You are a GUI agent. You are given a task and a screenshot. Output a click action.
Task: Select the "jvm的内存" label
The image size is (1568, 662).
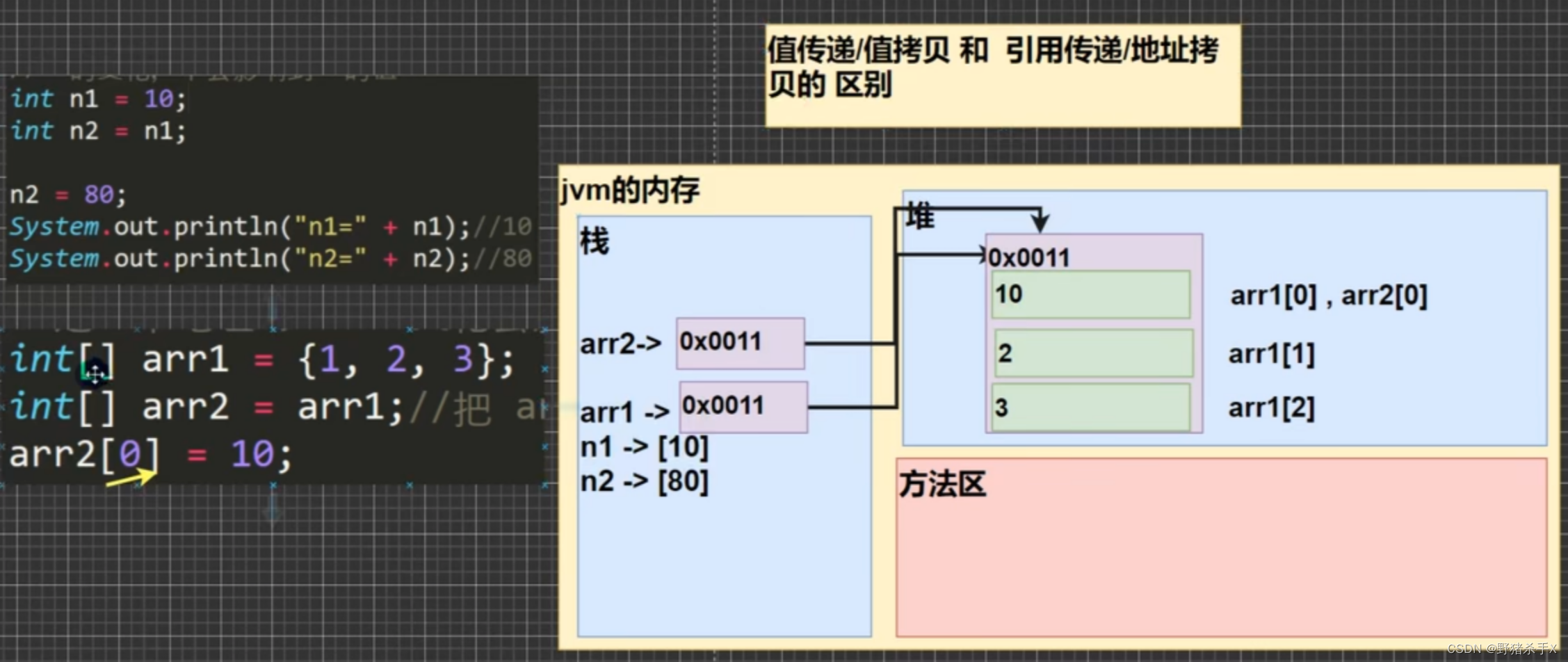point(630,190)
